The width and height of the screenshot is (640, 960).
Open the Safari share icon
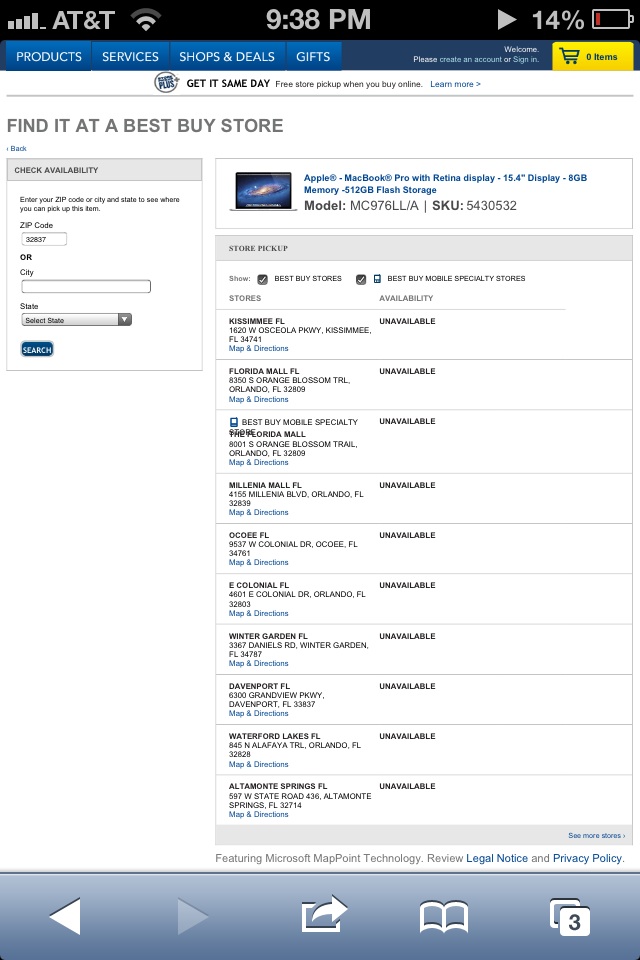tap(324, 914)
